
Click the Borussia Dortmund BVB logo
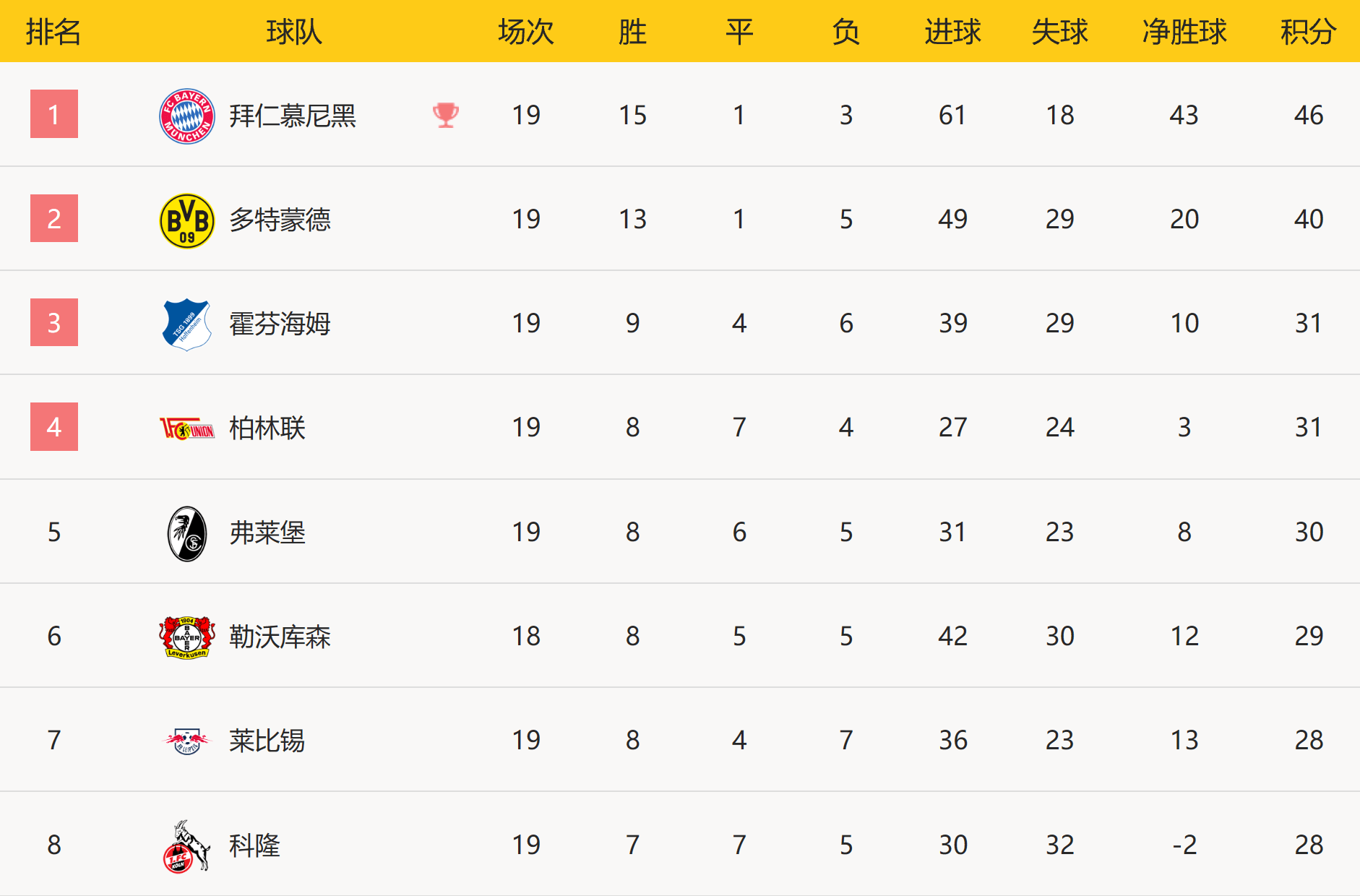click(186, 220)
